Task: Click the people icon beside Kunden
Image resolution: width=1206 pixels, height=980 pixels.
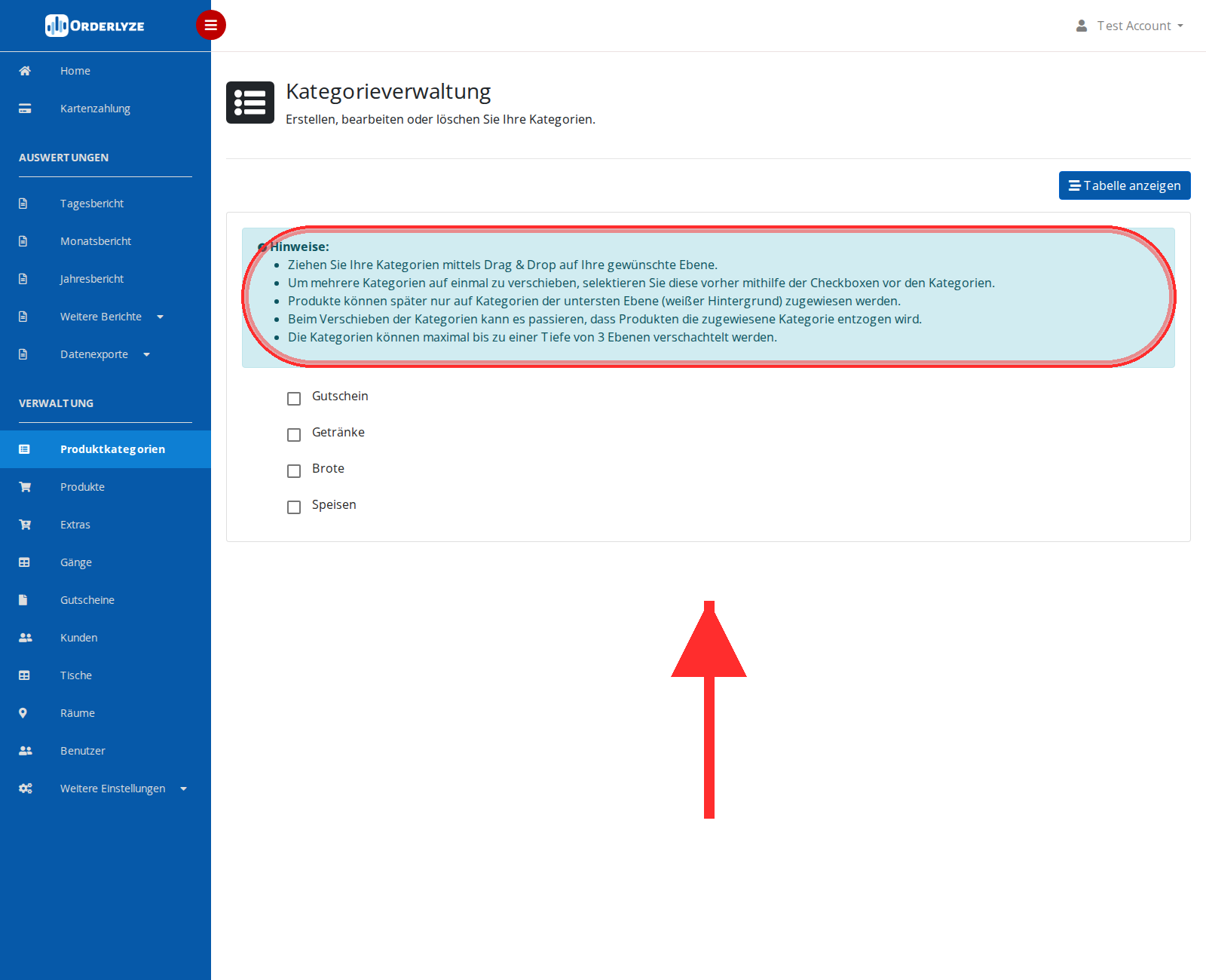Action: 26,638
